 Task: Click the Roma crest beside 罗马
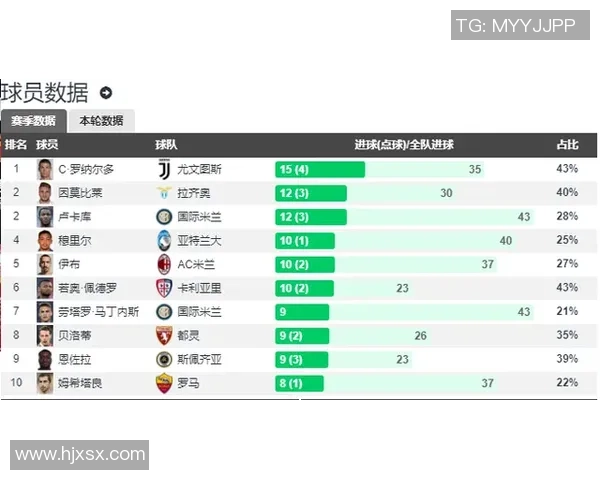[164, 383]
